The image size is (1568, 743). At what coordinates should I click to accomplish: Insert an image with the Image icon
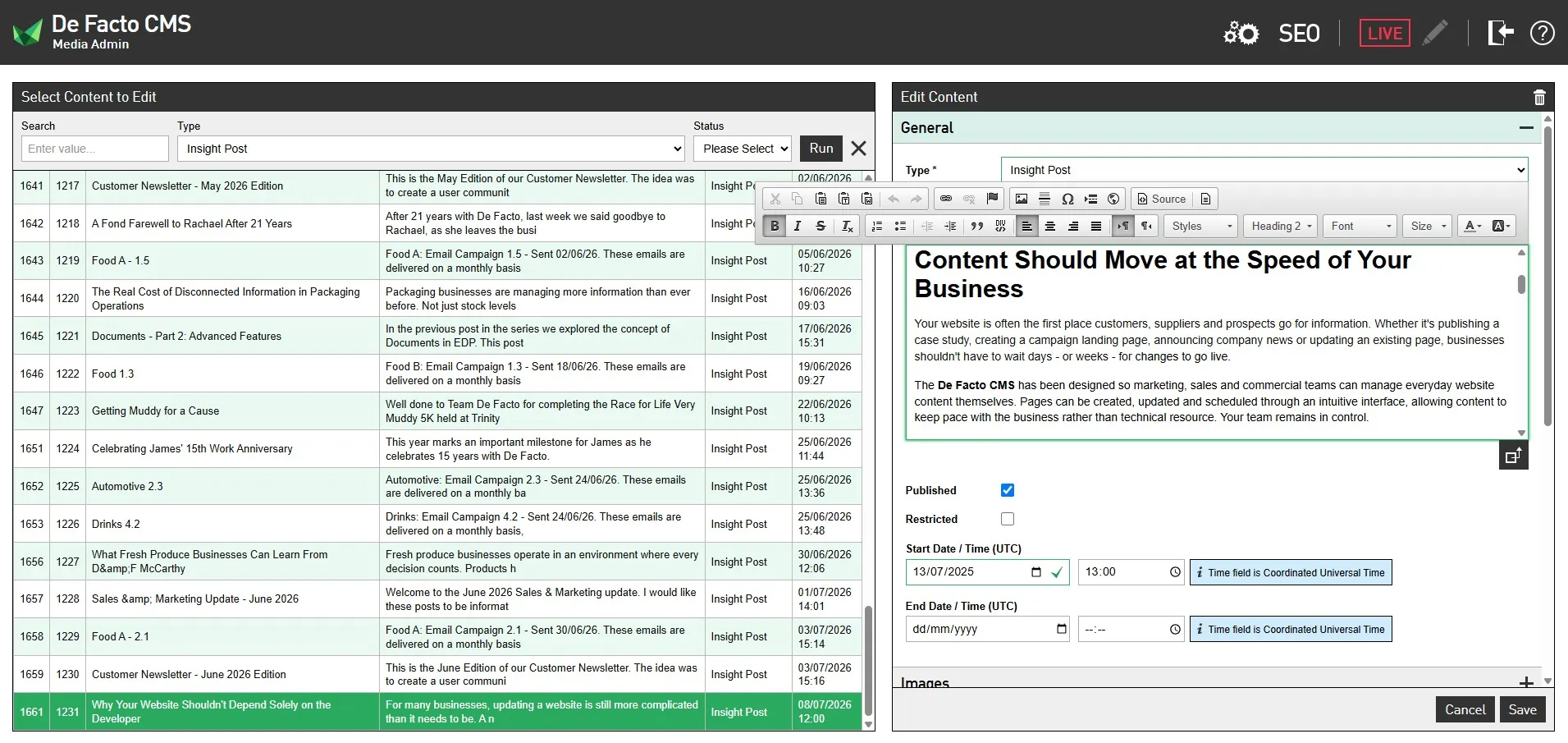pos(1022,199)
